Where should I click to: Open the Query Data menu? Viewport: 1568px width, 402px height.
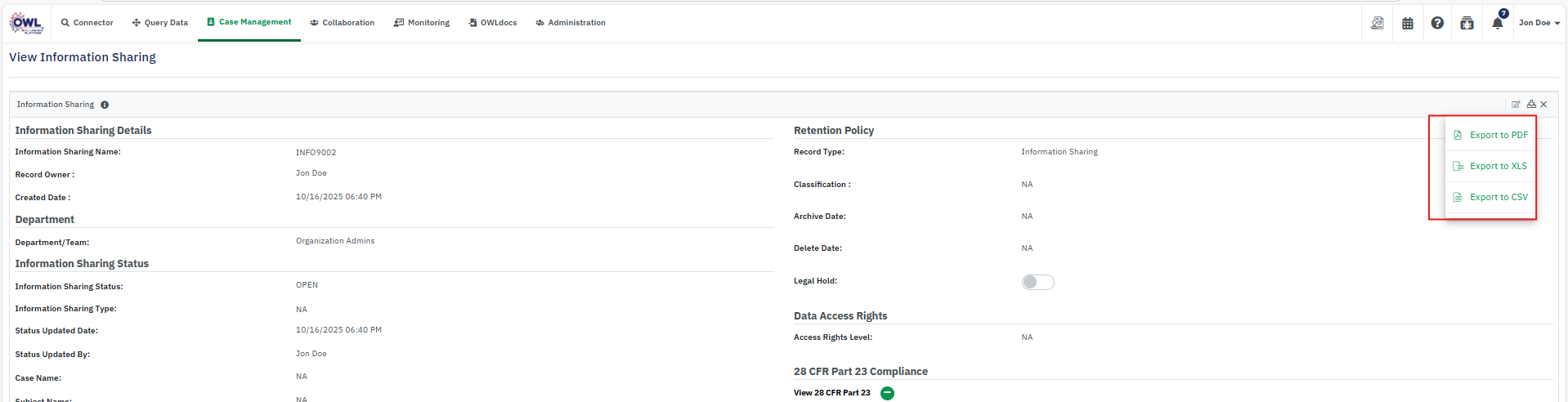coord(160,23)
